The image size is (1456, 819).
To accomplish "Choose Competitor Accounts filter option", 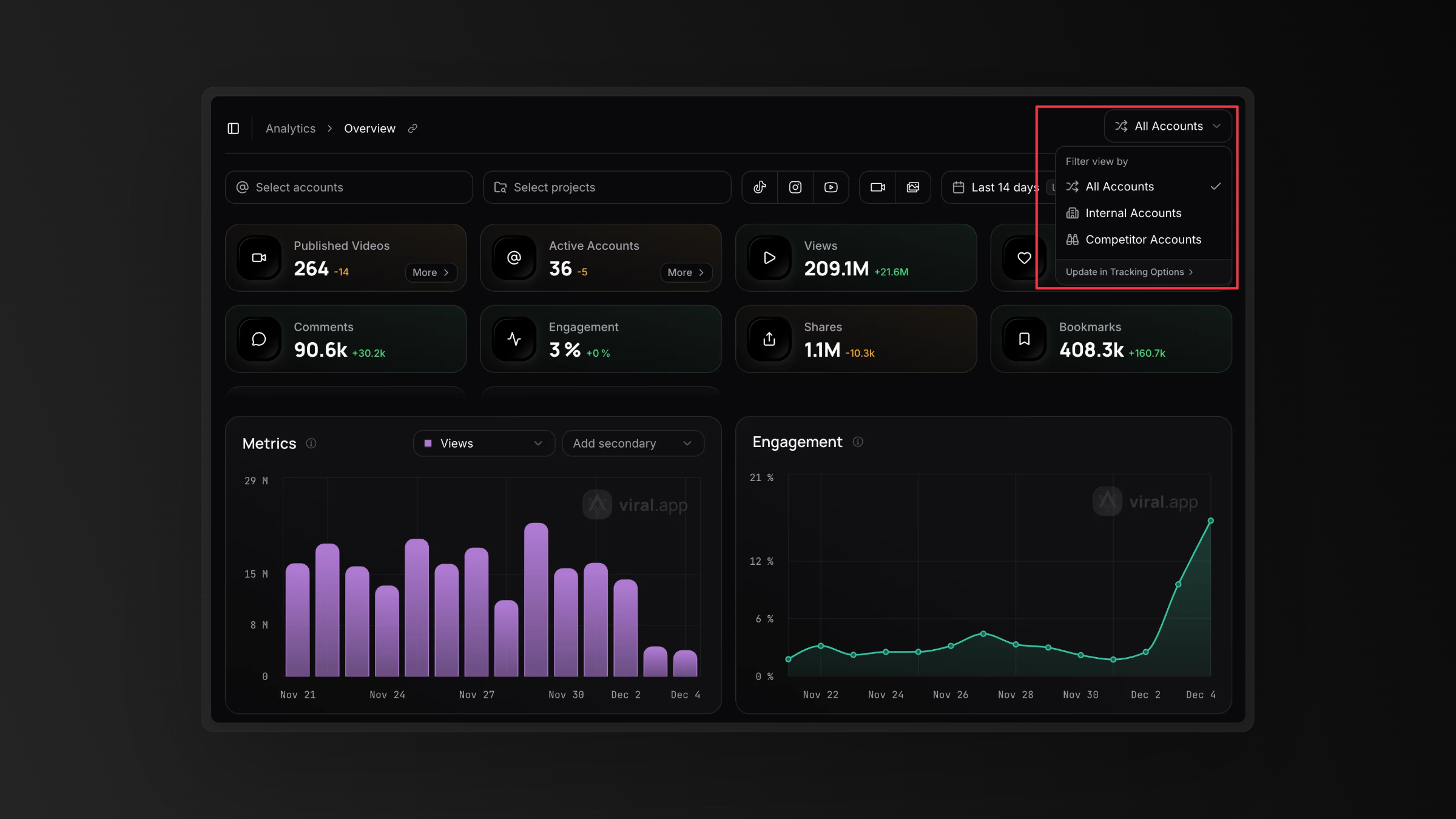I will [1142, 240].
